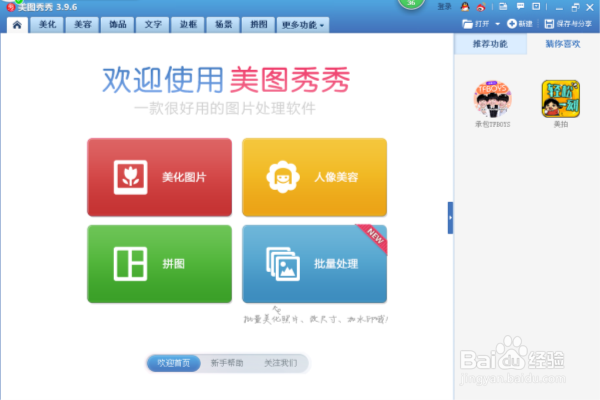The image size is (600, 400).
Task: Open the green 拼图 tile
Action: 160,264
